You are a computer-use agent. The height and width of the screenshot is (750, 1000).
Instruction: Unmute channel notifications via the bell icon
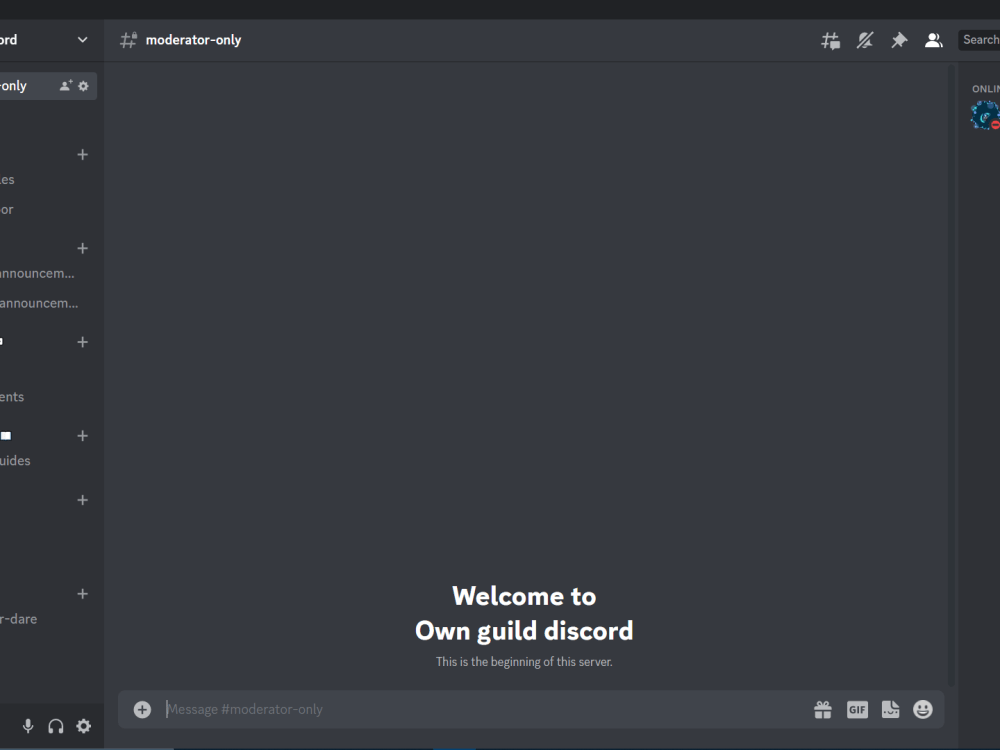pyautogui.click(x=864, y=40)
